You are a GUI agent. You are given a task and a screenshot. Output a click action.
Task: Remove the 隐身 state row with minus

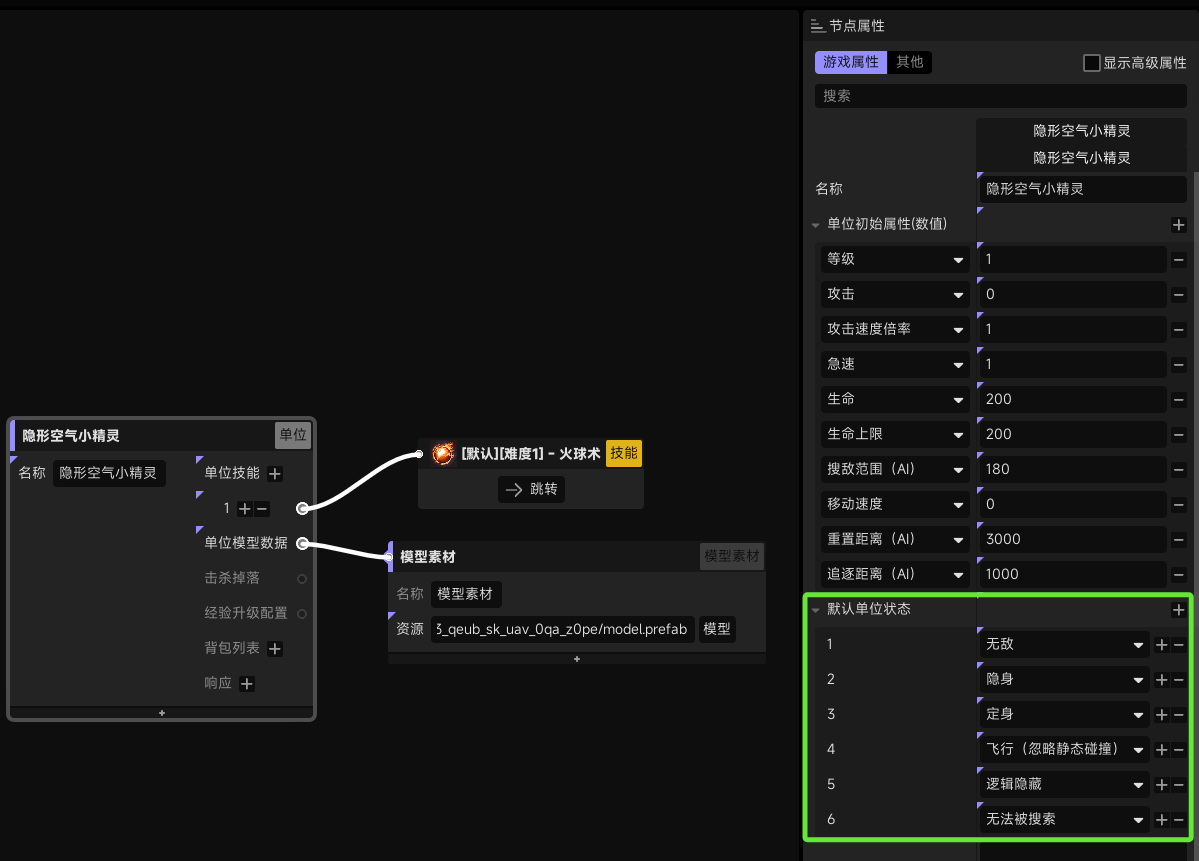coord(1179,680)
